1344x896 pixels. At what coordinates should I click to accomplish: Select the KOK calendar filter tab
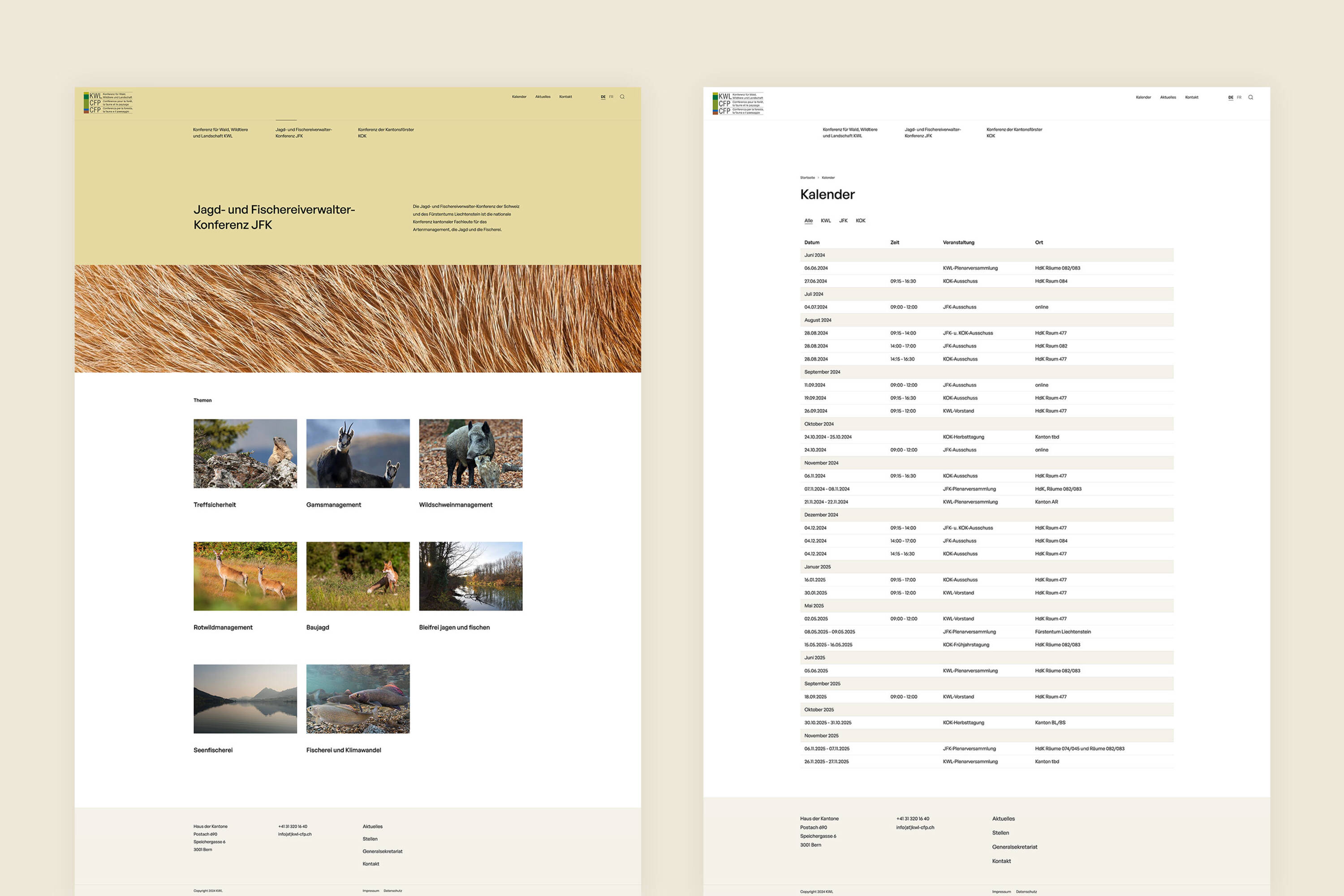pos(861,220)
